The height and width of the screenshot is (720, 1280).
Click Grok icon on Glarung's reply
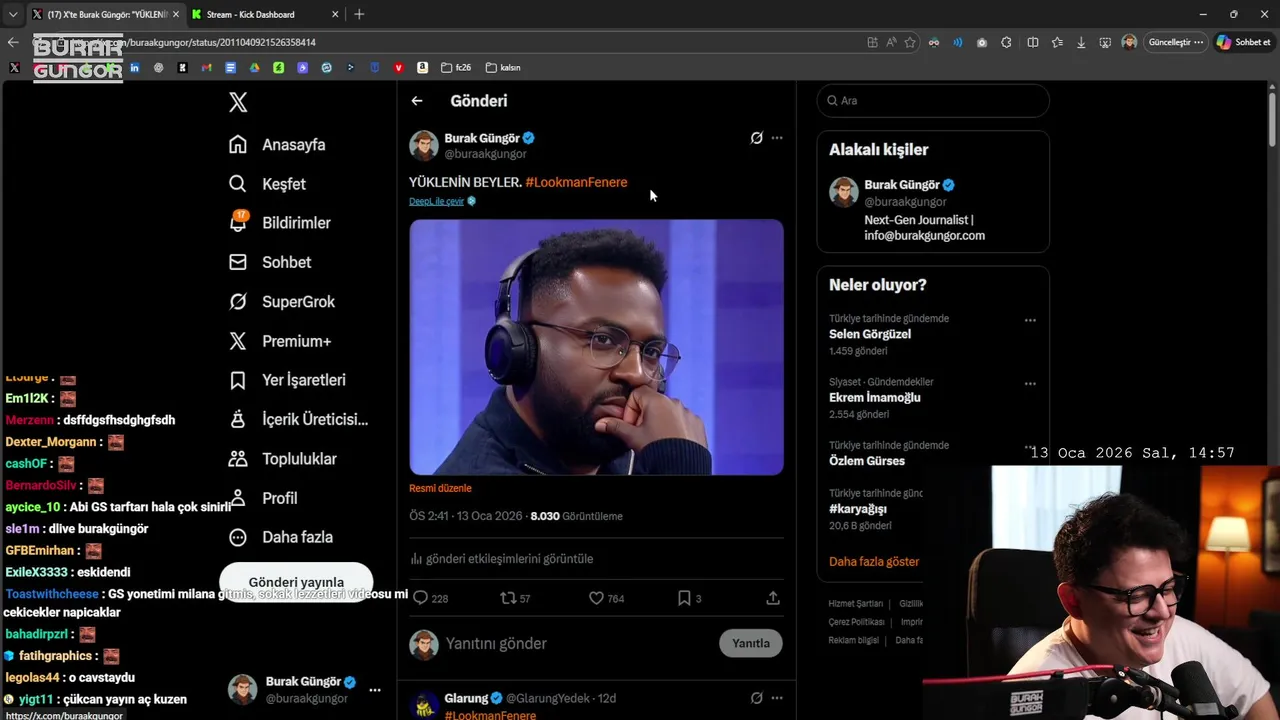[x=757, y=698]
